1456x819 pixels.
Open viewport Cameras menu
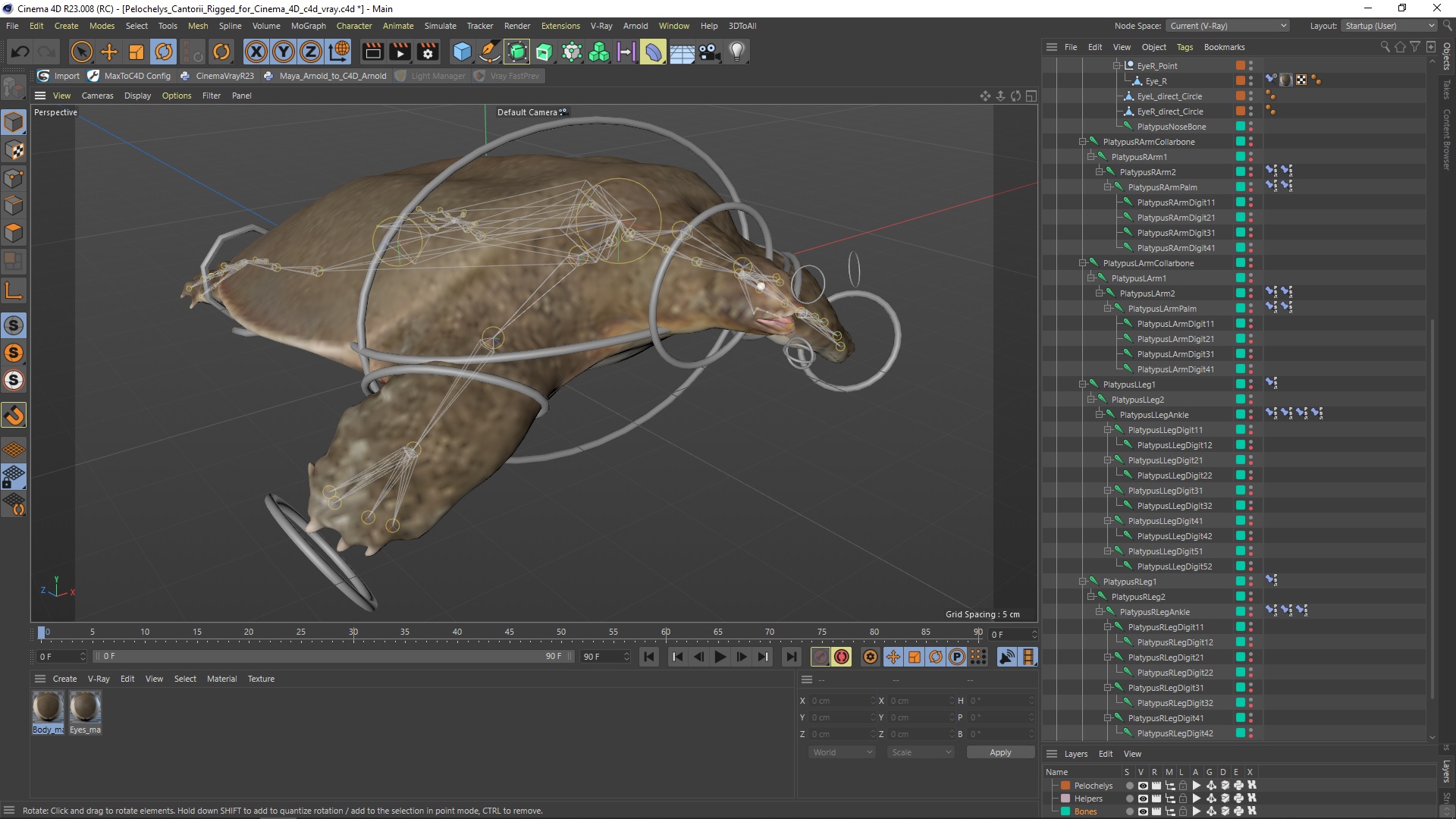97,96
